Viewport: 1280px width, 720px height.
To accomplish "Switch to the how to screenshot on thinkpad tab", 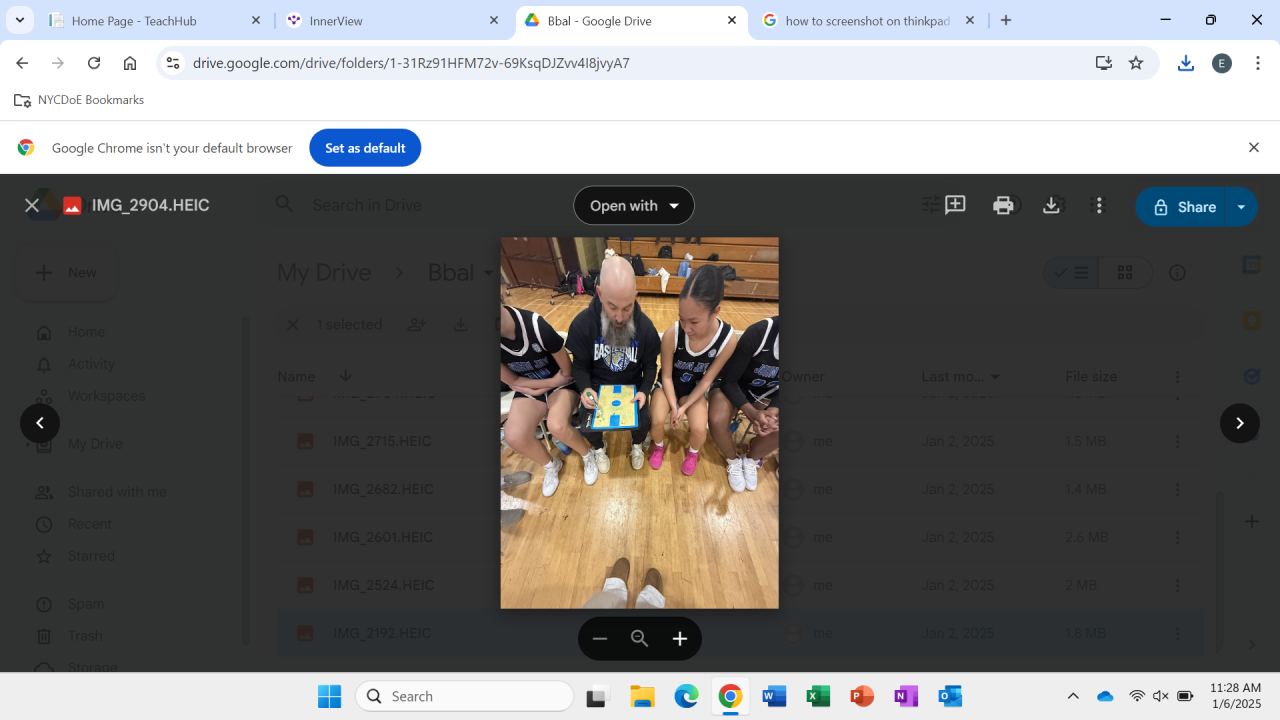I will 867,20.
